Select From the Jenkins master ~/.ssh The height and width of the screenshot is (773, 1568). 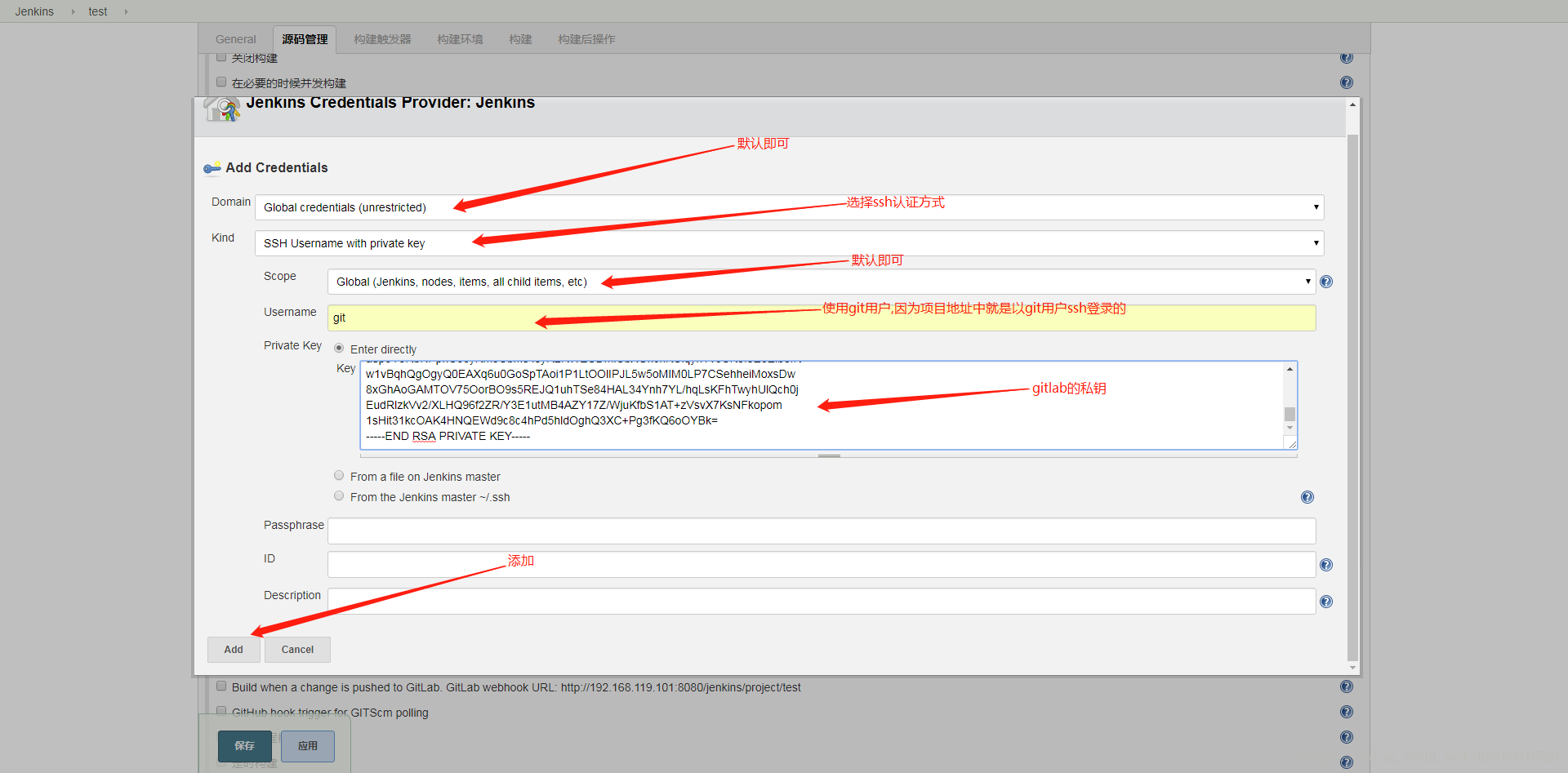339,495
